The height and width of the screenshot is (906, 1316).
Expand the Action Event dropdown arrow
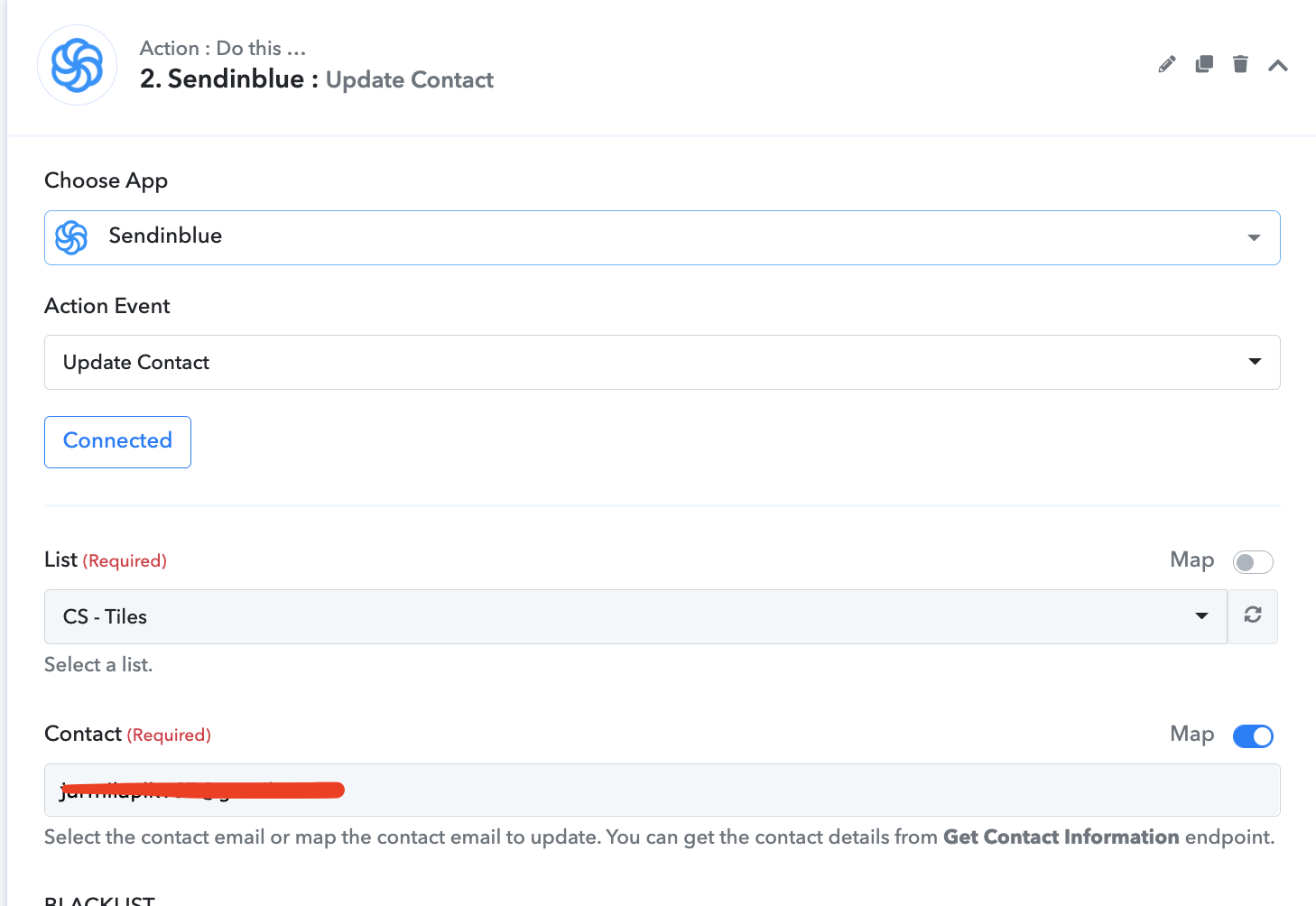pyautogui.click(x=1255, y=362)
